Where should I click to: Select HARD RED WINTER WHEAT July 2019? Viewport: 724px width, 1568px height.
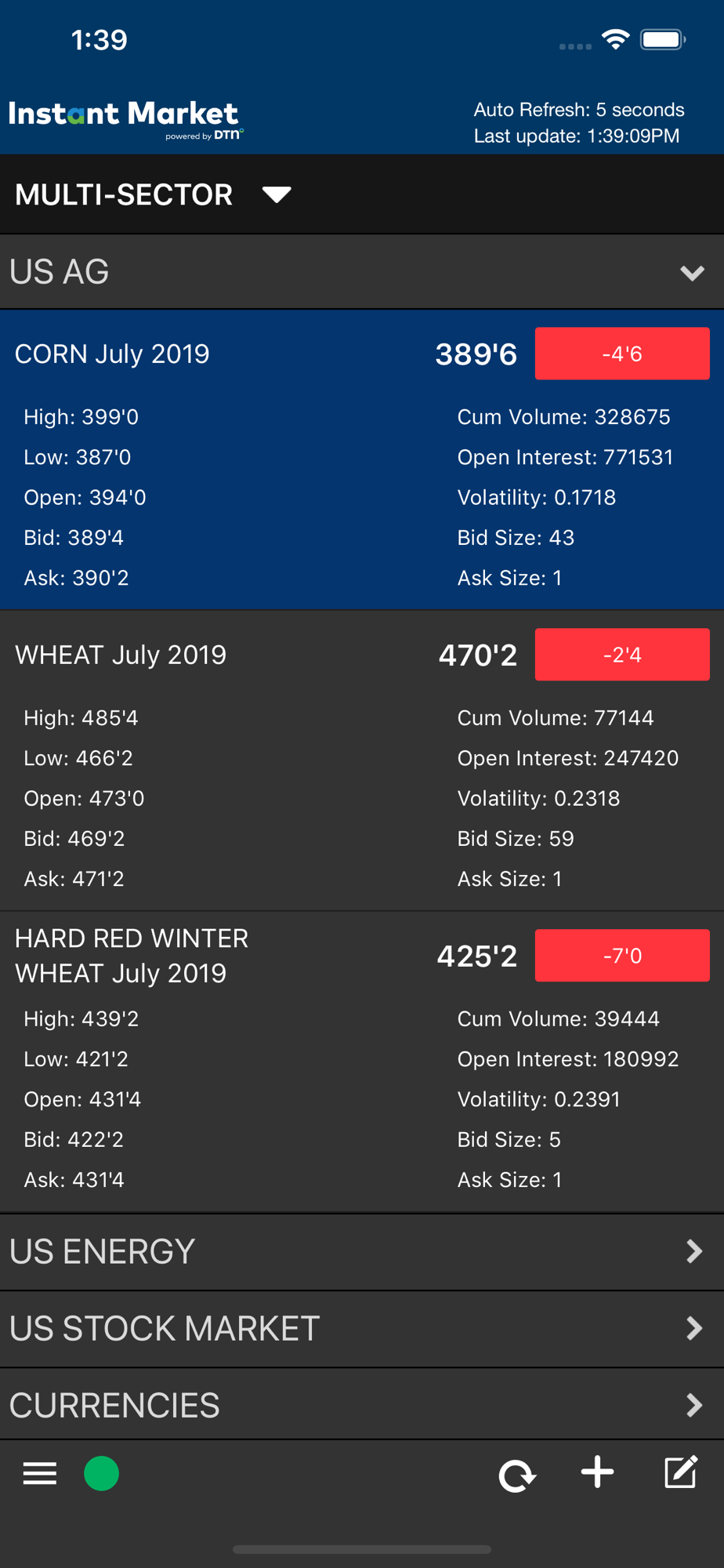(x=362, y=1062)
